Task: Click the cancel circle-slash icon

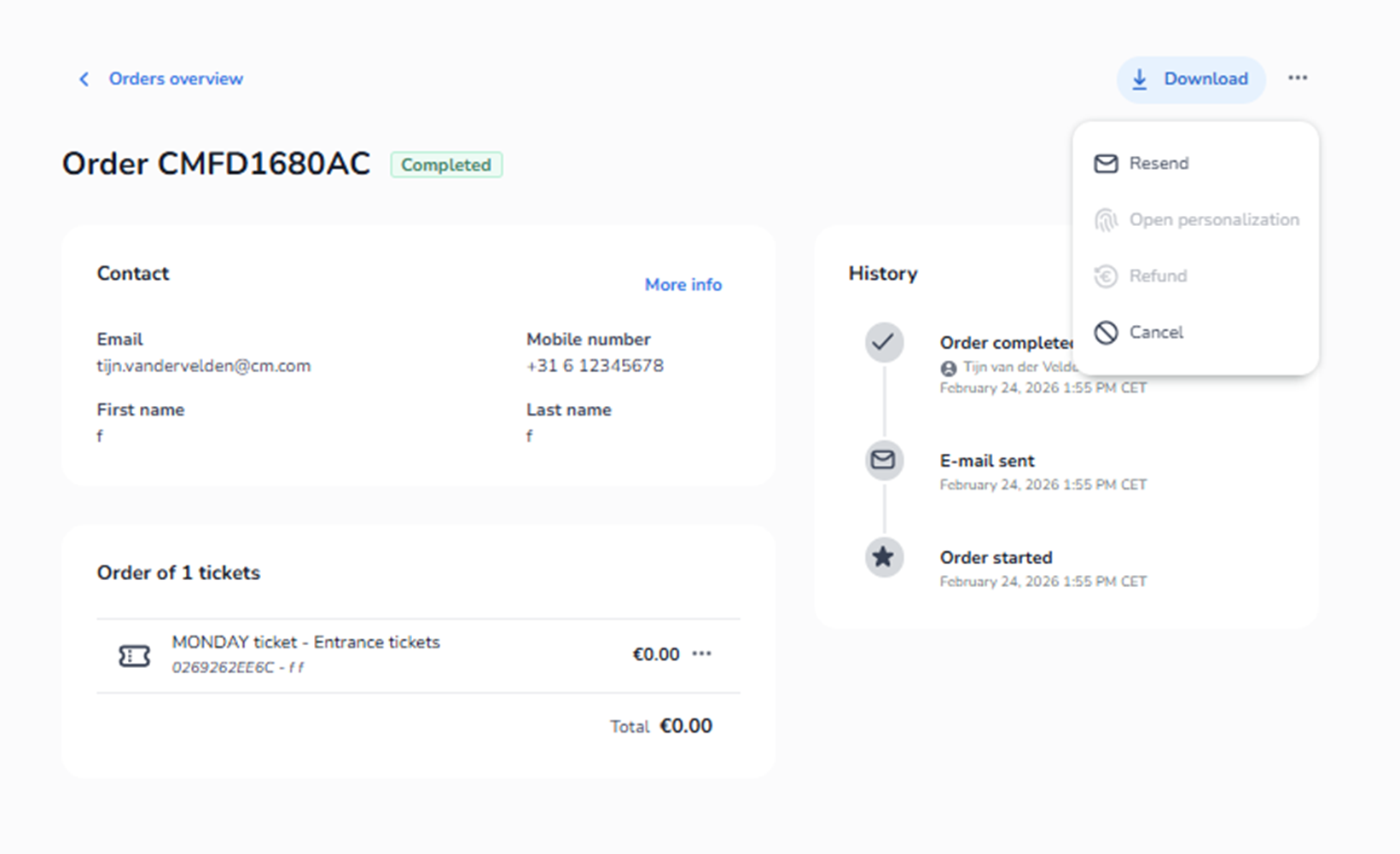Action: pyautogui.click(x=1106, y=333)
